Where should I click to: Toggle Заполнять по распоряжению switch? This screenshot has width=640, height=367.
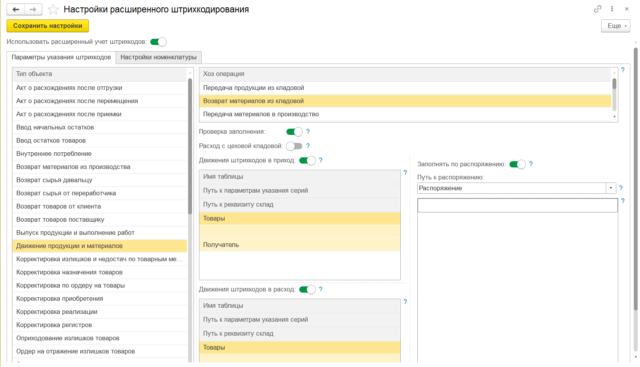[518, 164]
